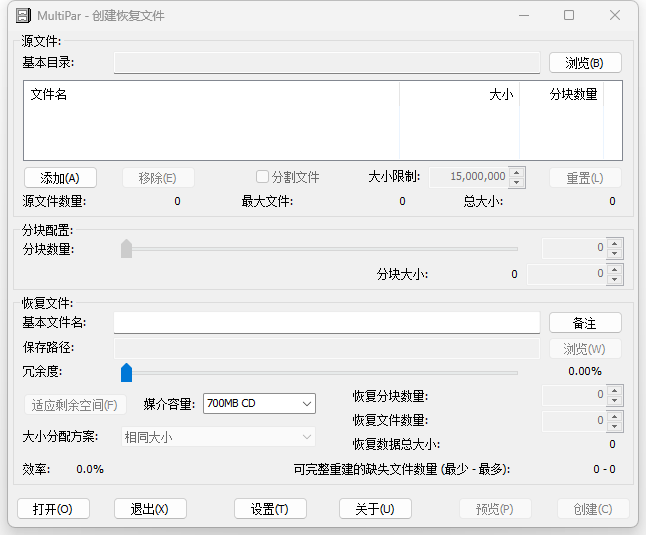646x535 pixels.
Task: Open 设置(T) settings
Action: pyautogui.click(x=270, y=509)
